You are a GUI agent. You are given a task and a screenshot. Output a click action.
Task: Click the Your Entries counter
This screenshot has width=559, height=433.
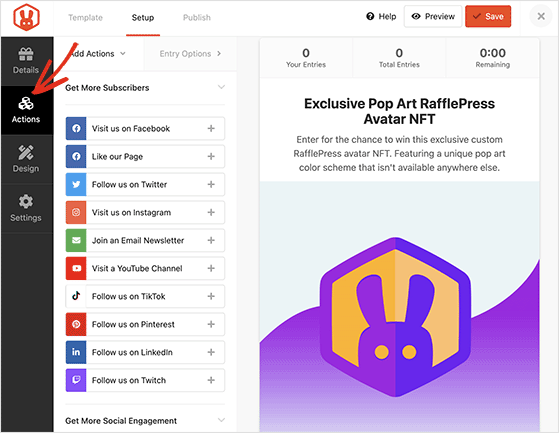click(x=306, y=58)
